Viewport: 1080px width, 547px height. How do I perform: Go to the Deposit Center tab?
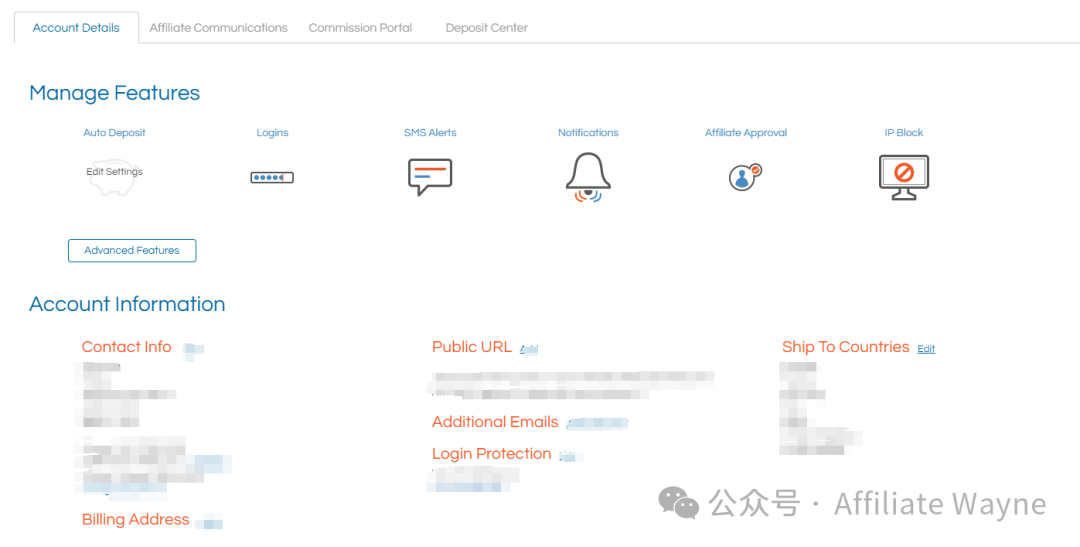pos(486,28)
